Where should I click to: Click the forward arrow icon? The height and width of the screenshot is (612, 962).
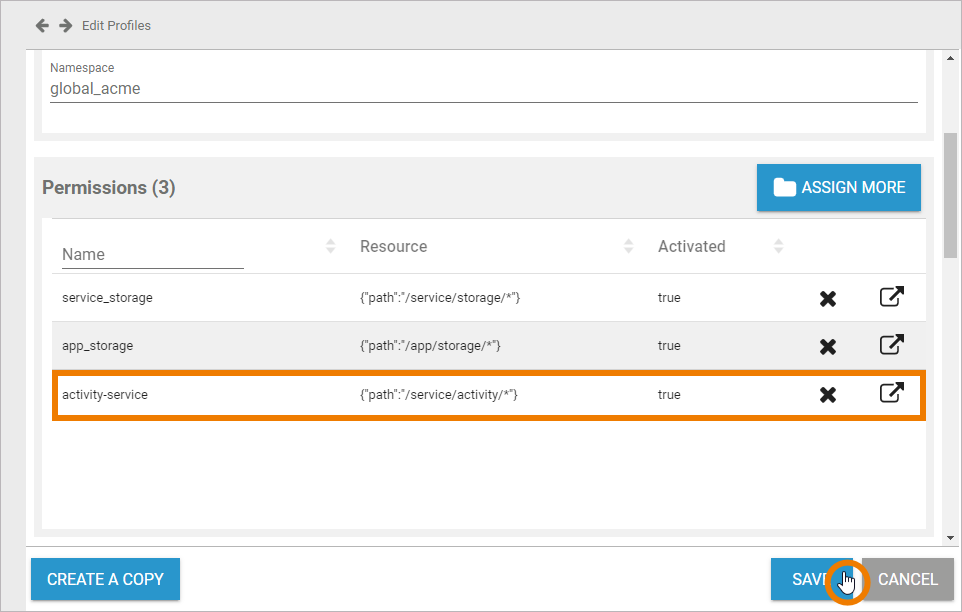click(65, 25)
